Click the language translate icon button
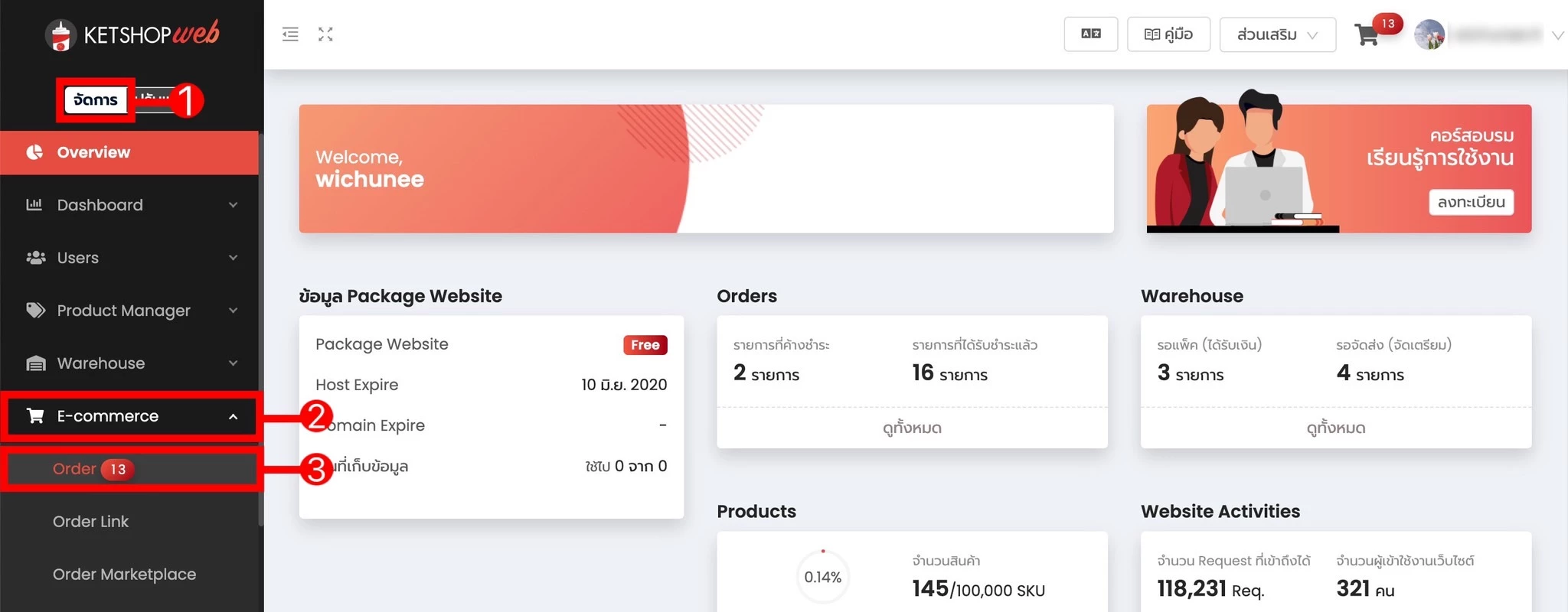The image size is (1568, 612). point(1090,34)
